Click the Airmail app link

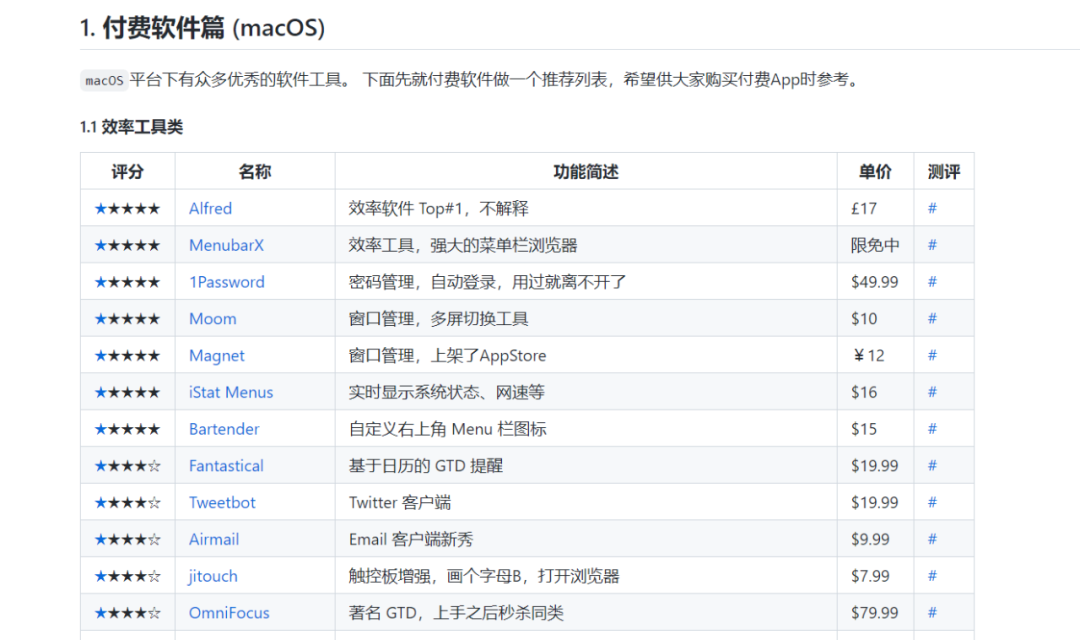tap(214, 539)
